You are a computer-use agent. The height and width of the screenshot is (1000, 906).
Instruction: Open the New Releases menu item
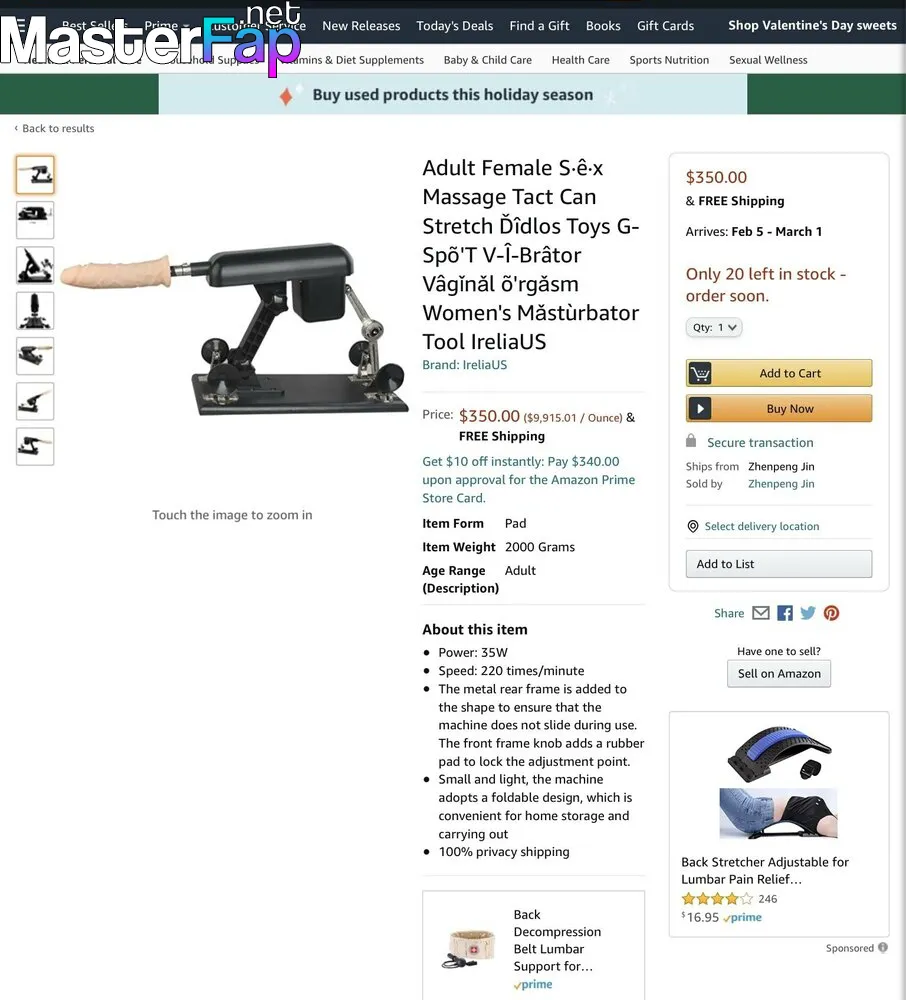[x=361, y=26]
